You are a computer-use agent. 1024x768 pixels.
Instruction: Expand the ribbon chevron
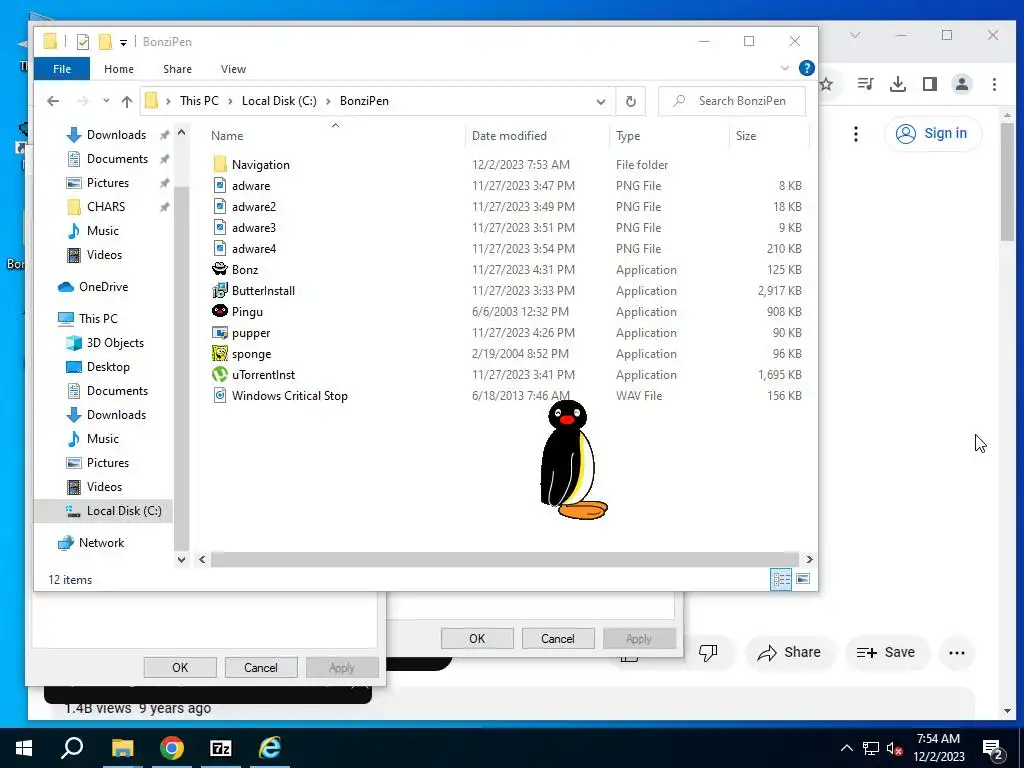click(784, 68)
